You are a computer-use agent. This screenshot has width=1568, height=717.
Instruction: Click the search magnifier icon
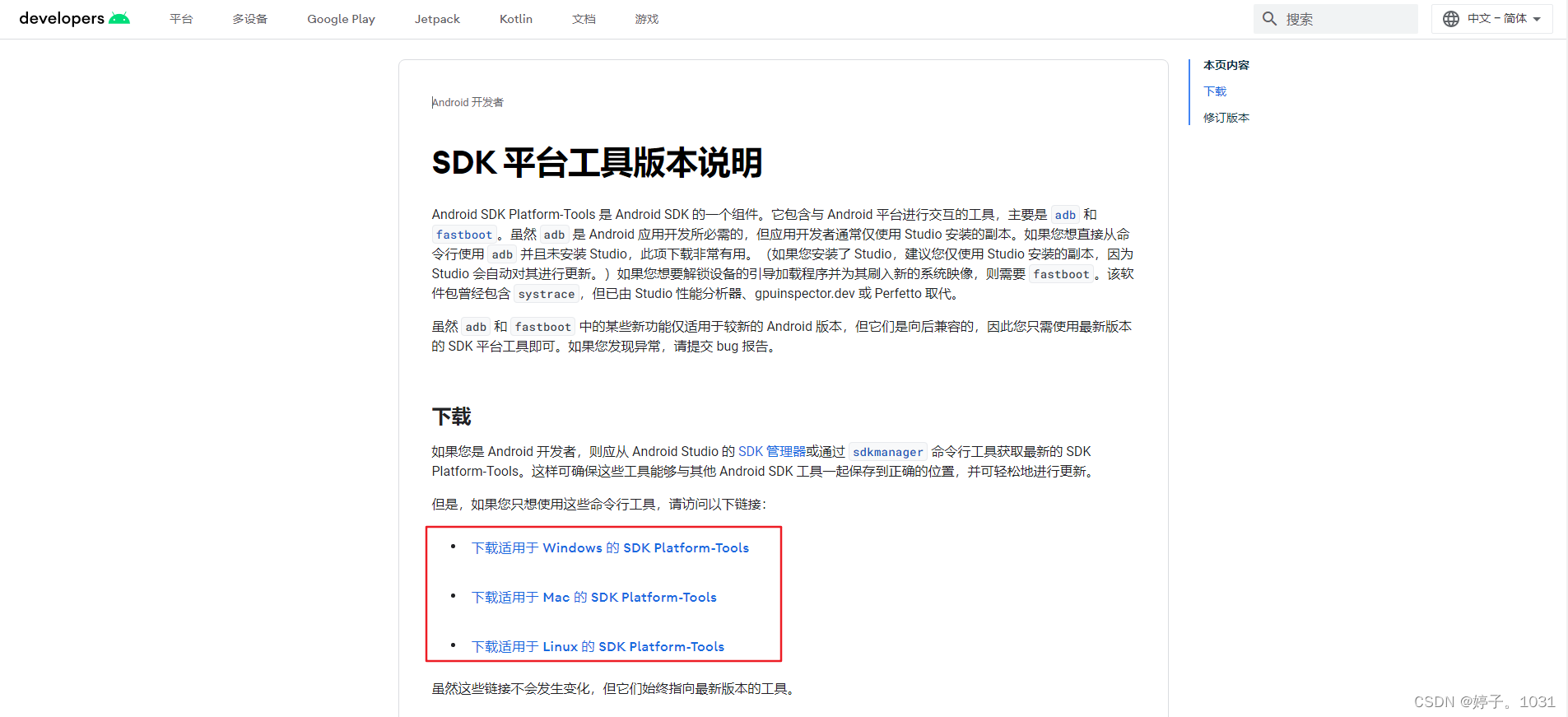coord(1270,19)
